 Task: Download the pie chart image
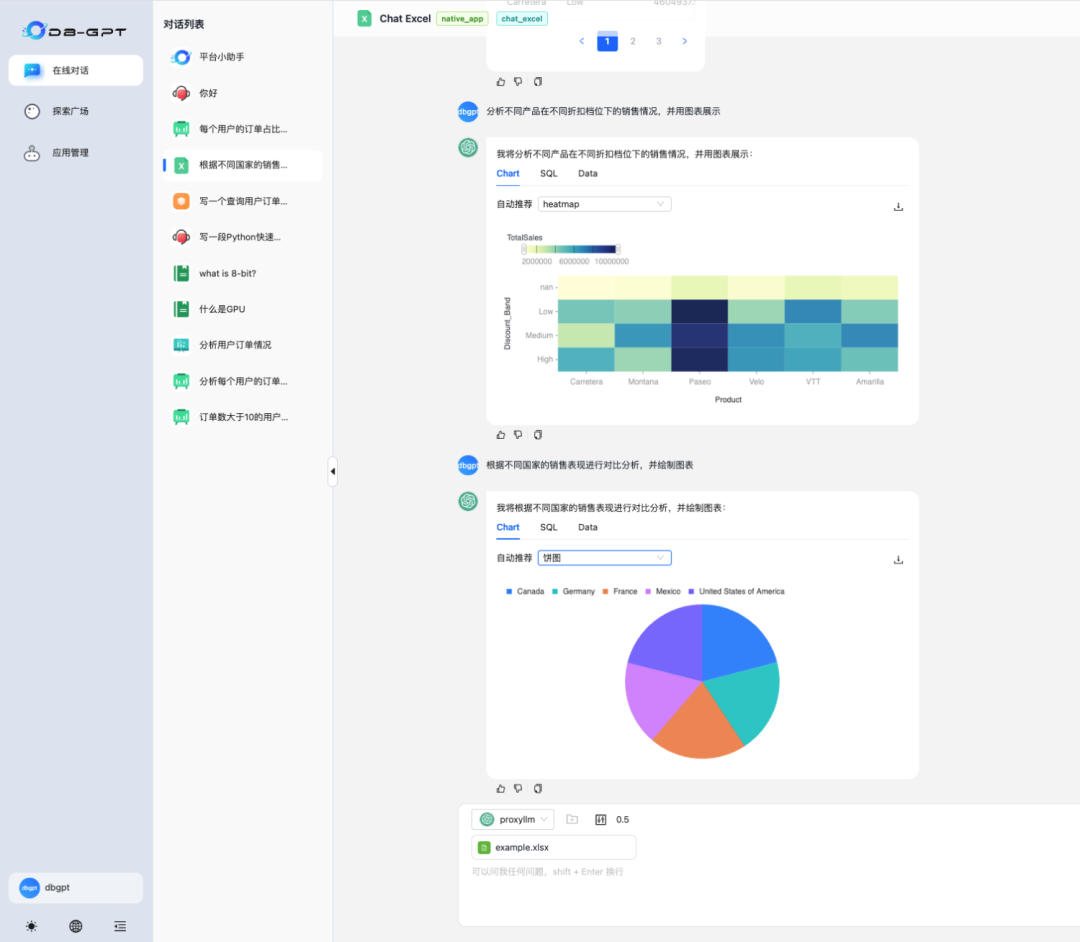pos(898,560)
